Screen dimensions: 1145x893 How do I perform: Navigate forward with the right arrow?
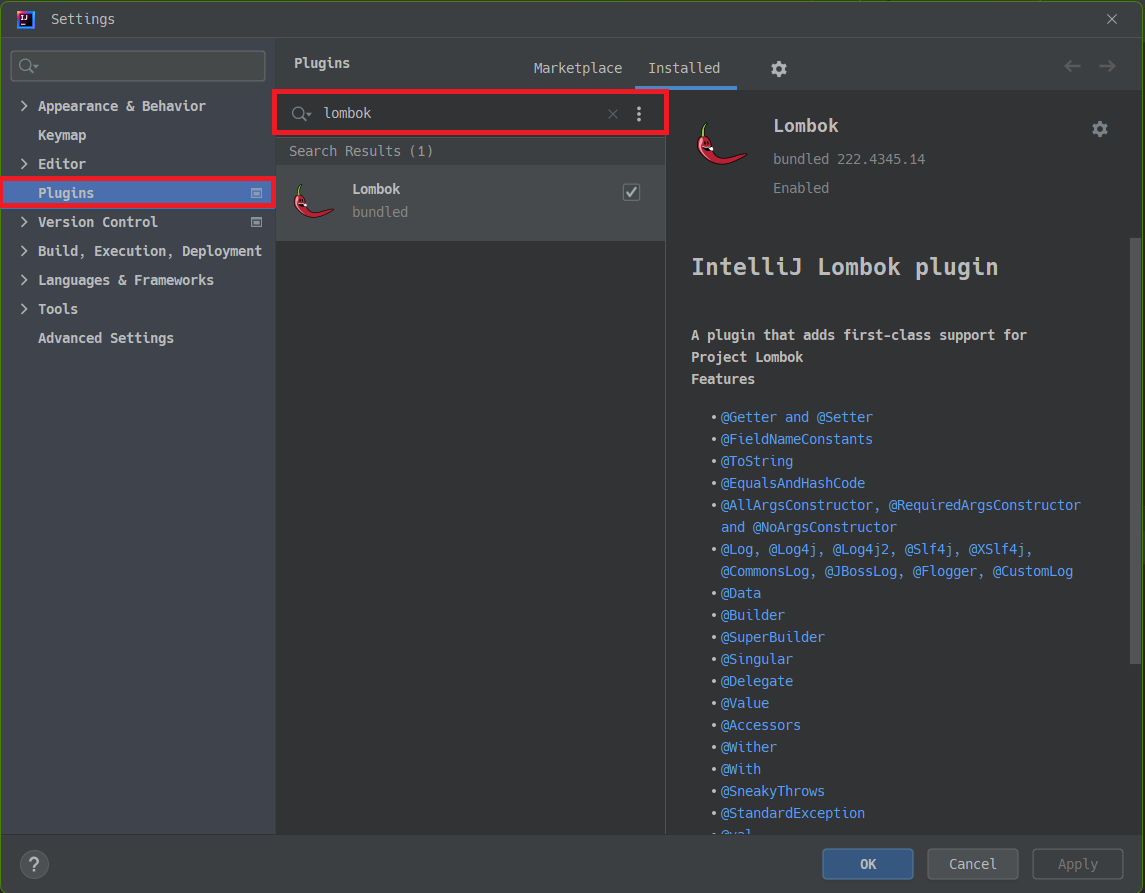pos(1107,66)
